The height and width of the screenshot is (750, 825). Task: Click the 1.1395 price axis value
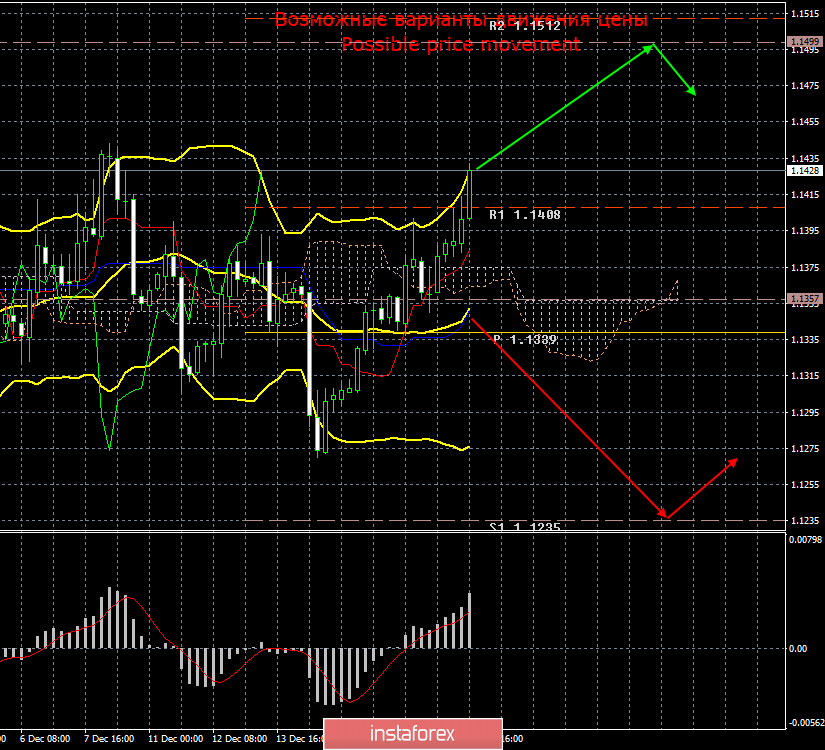(805, 231)
